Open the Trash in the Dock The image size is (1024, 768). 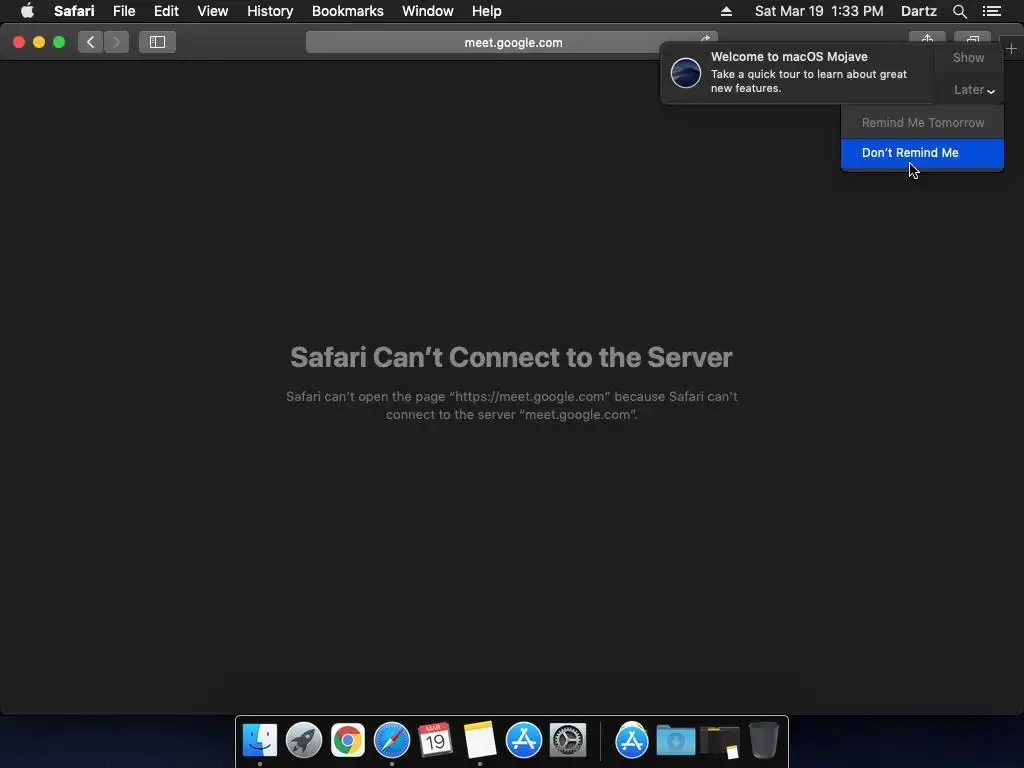pos(763,741)
